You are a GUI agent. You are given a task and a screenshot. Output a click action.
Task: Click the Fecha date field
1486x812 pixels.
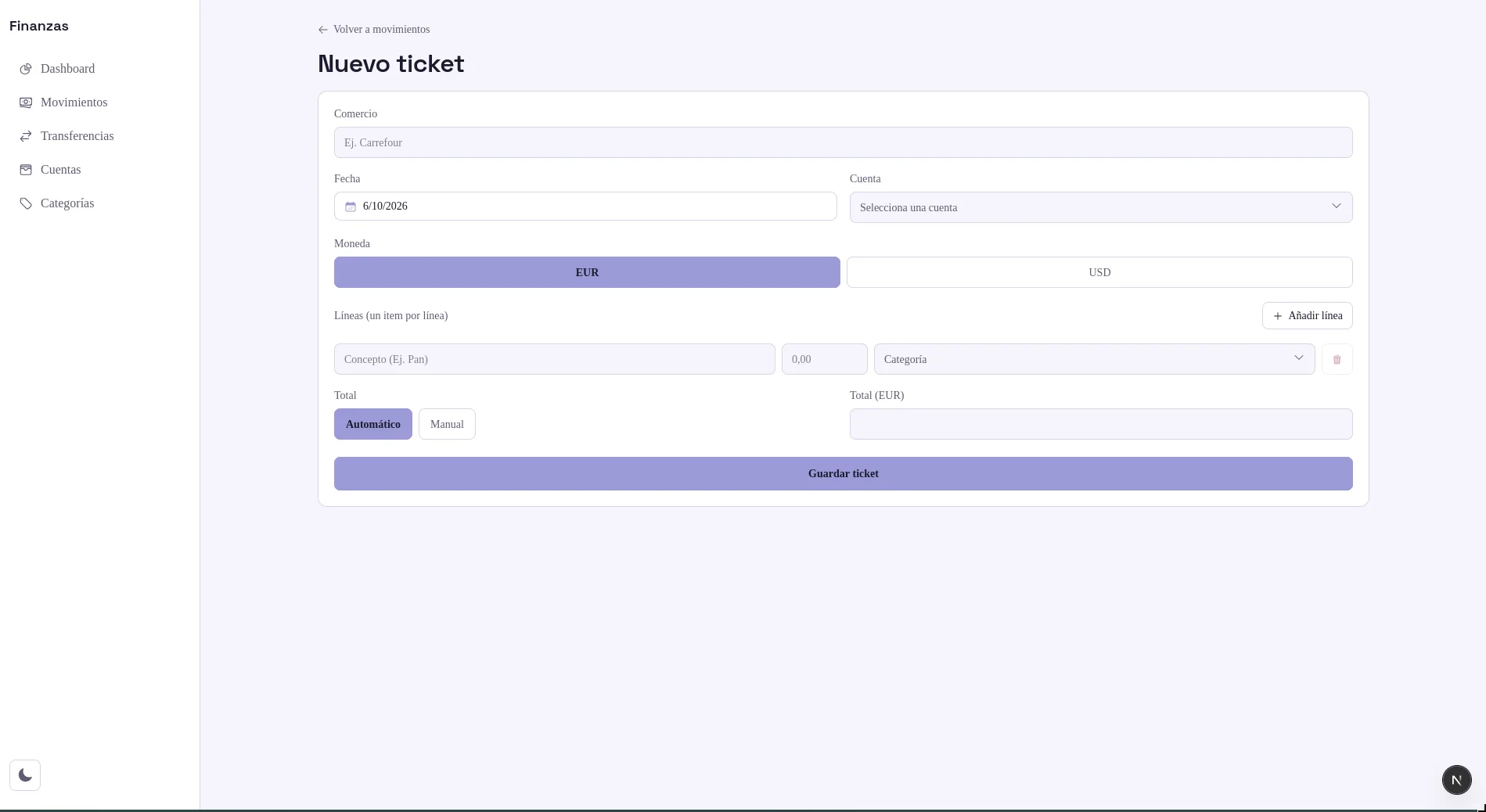coord(585,207)
